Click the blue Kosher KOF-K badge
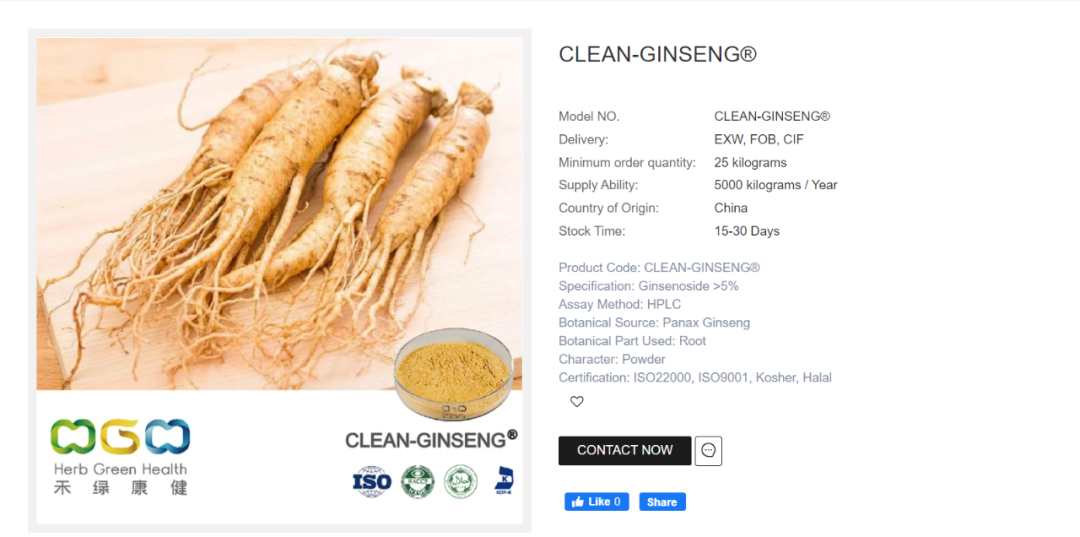Viewport: 1080px width, 537px height. [504, 480]
